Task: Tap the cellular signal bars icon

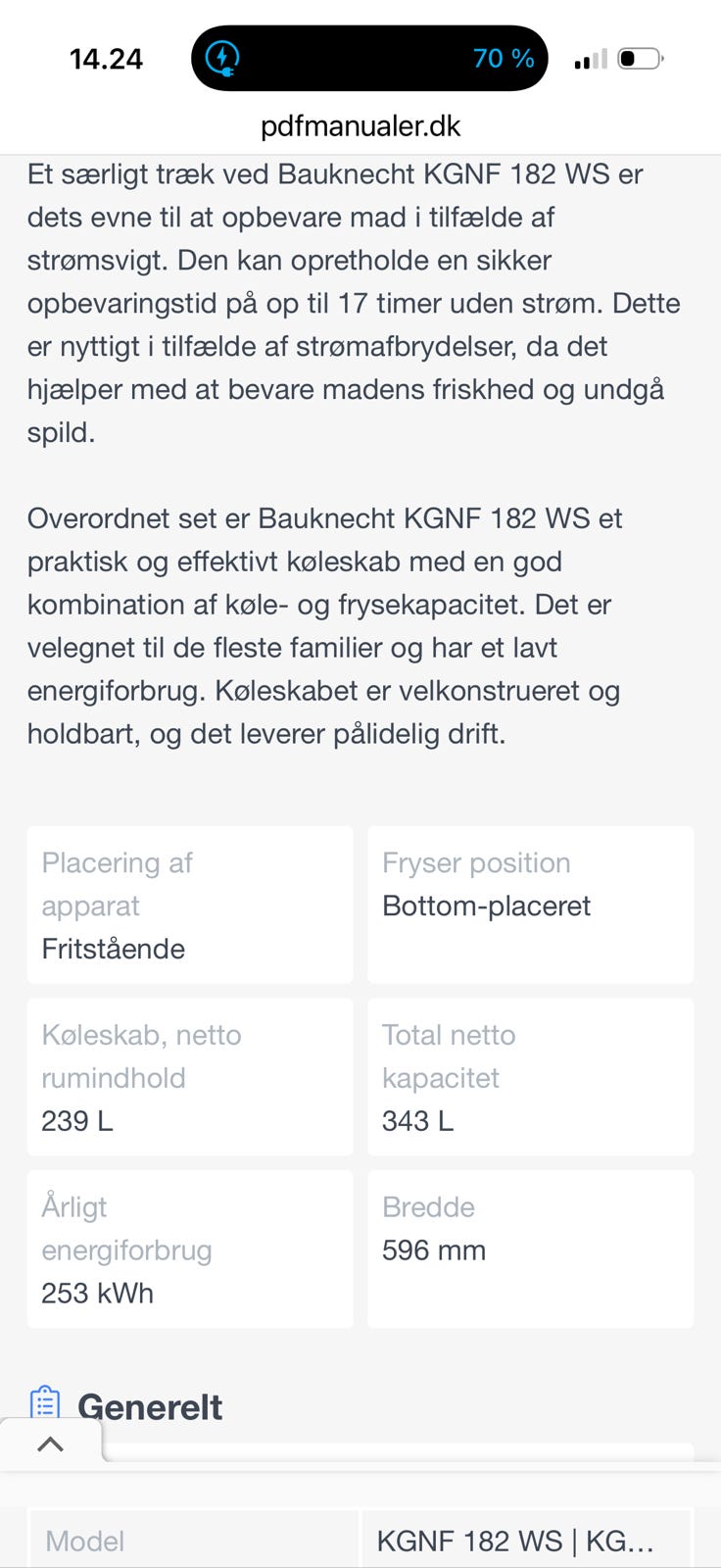Action: (x=591, y=60)
